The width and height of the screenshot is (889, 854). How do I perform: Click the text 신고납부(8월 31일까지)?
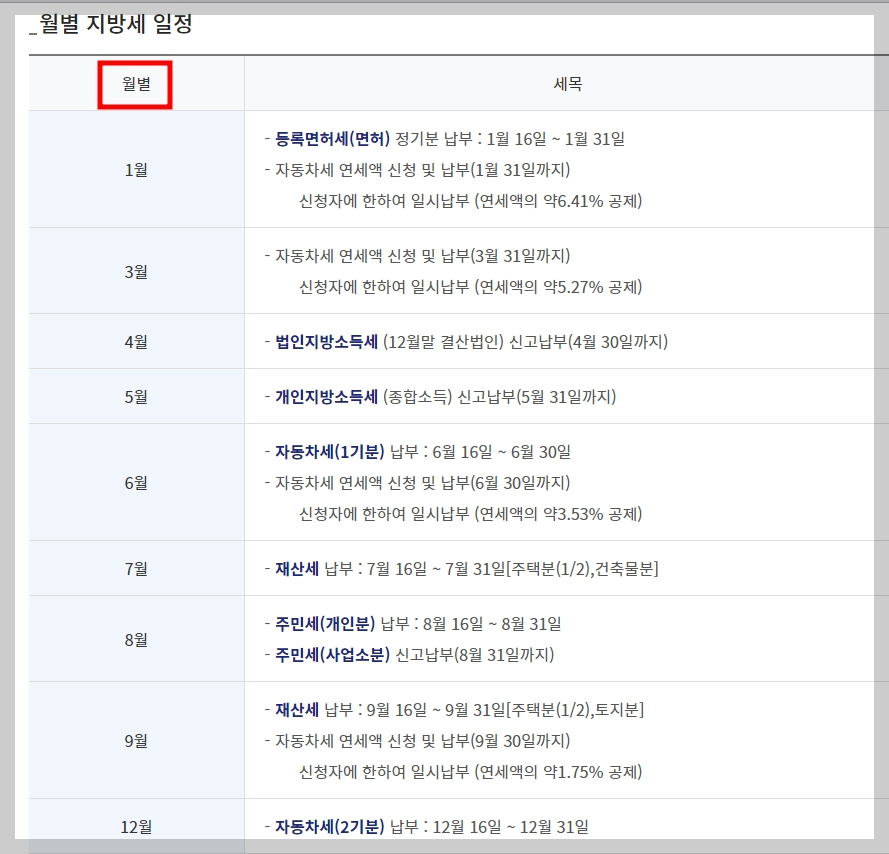pos(475,655)
